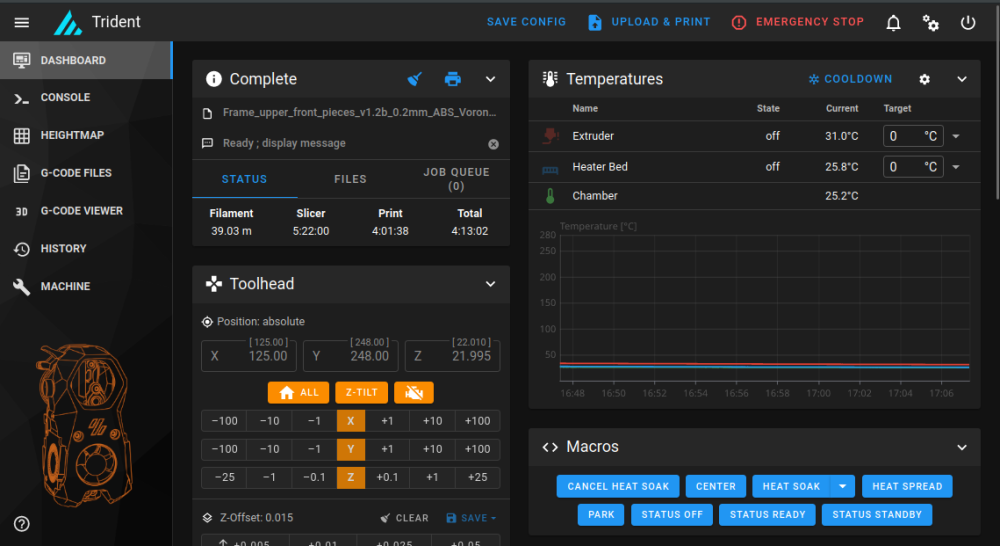Dismiss the Ready display message
The image size is (1000, 546).
(x=493, y=144)
